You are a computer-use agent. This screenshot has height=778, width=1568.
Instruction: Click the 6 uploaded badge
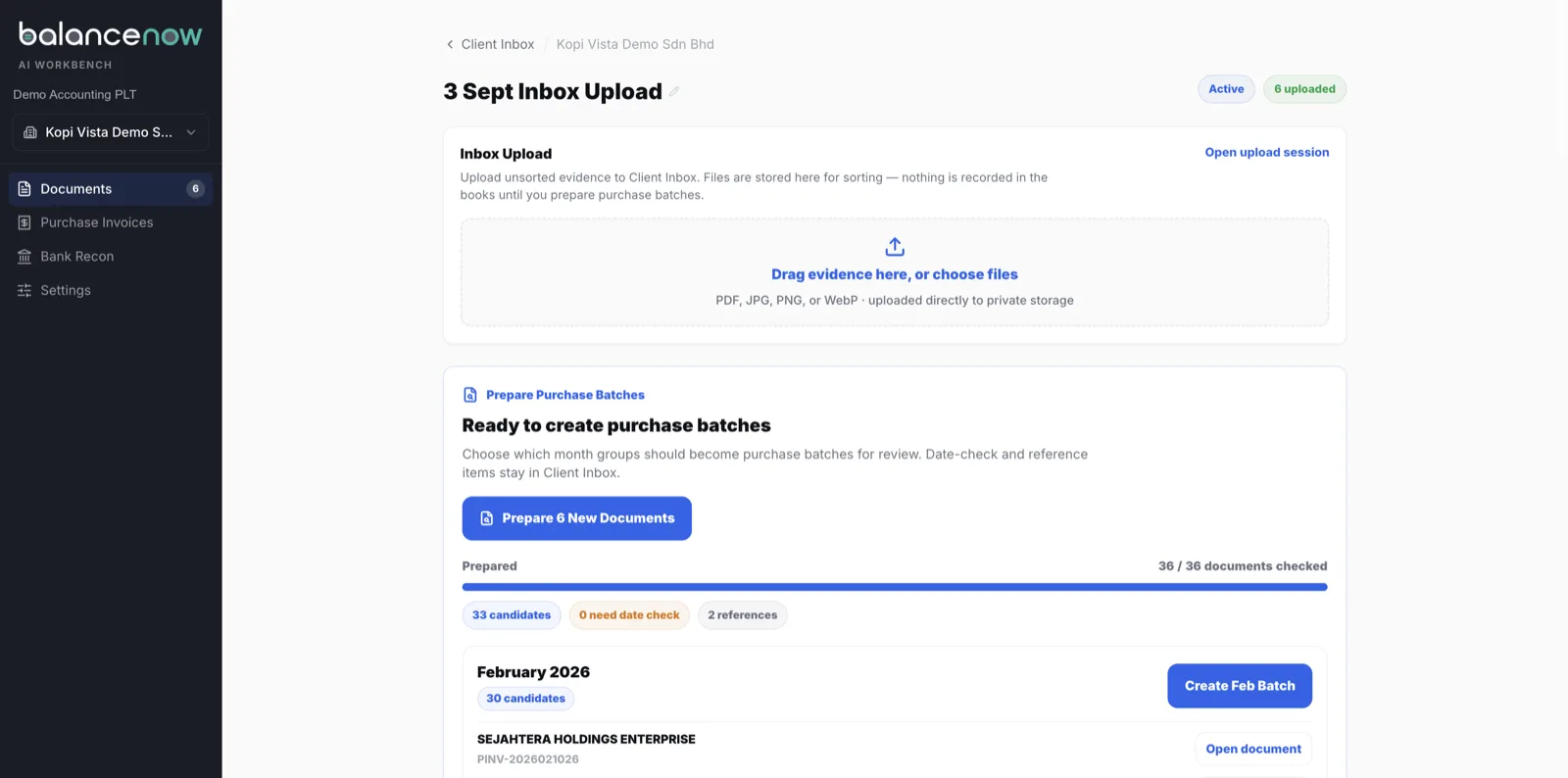click(1304, 89)
